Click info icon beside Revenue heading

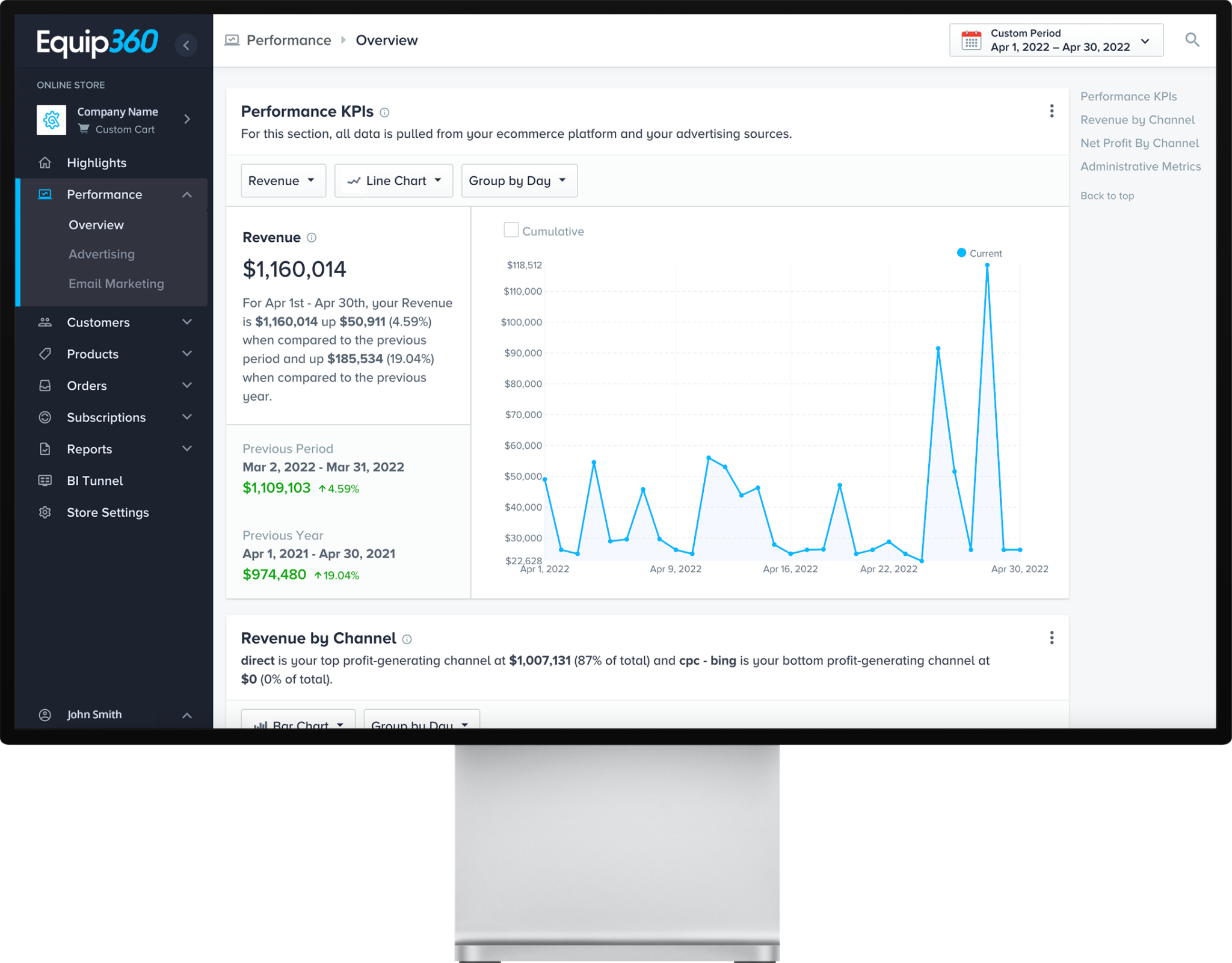click(x=312, y=238)
